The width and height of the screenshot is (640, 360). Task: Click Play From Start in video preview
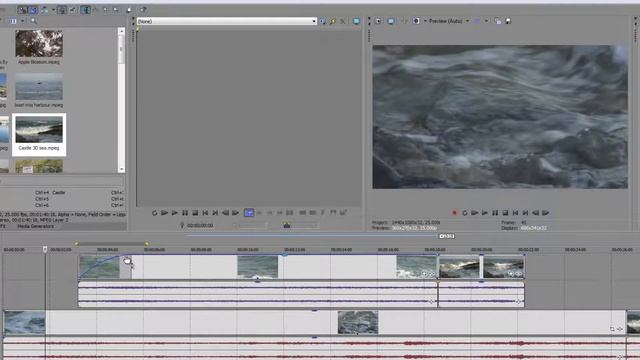474,213
